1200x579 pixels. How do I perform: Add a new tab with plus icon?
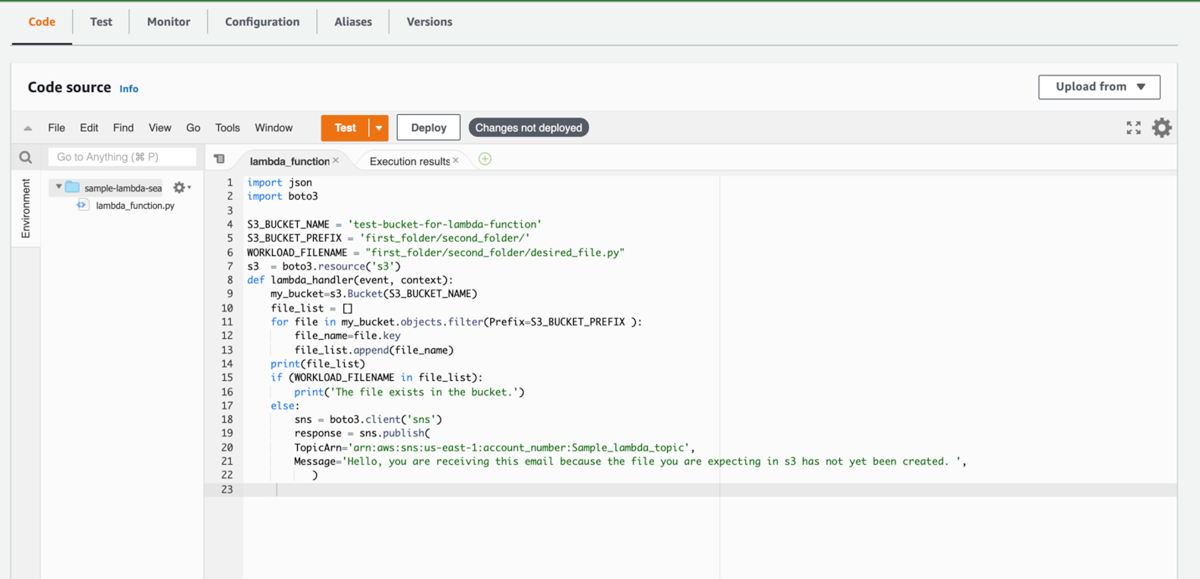(x=485, y=159)
